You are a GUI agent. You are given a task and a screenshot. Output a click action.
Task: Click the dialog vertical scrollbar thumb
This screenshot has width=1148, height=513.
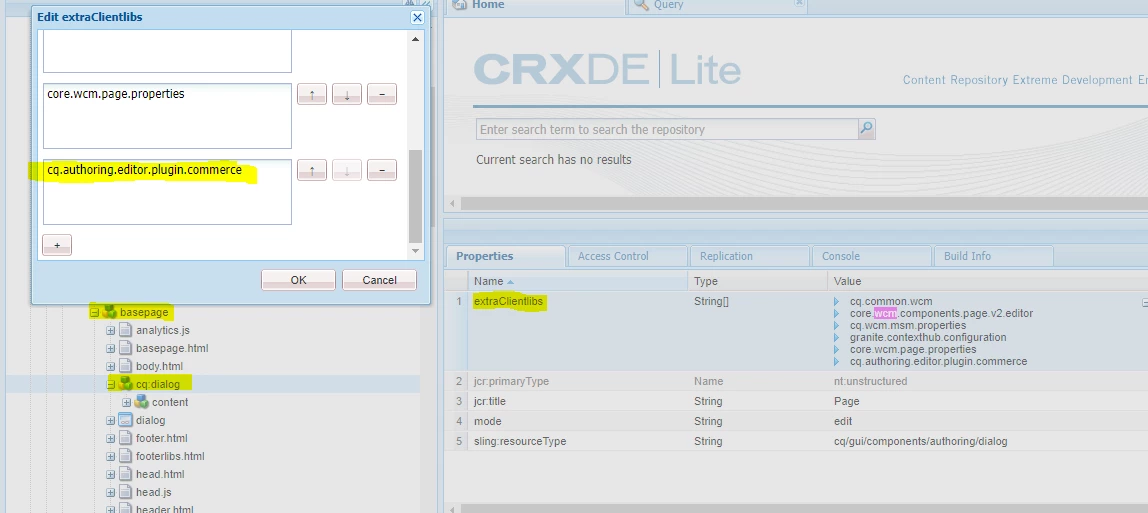tap(415, 196)
